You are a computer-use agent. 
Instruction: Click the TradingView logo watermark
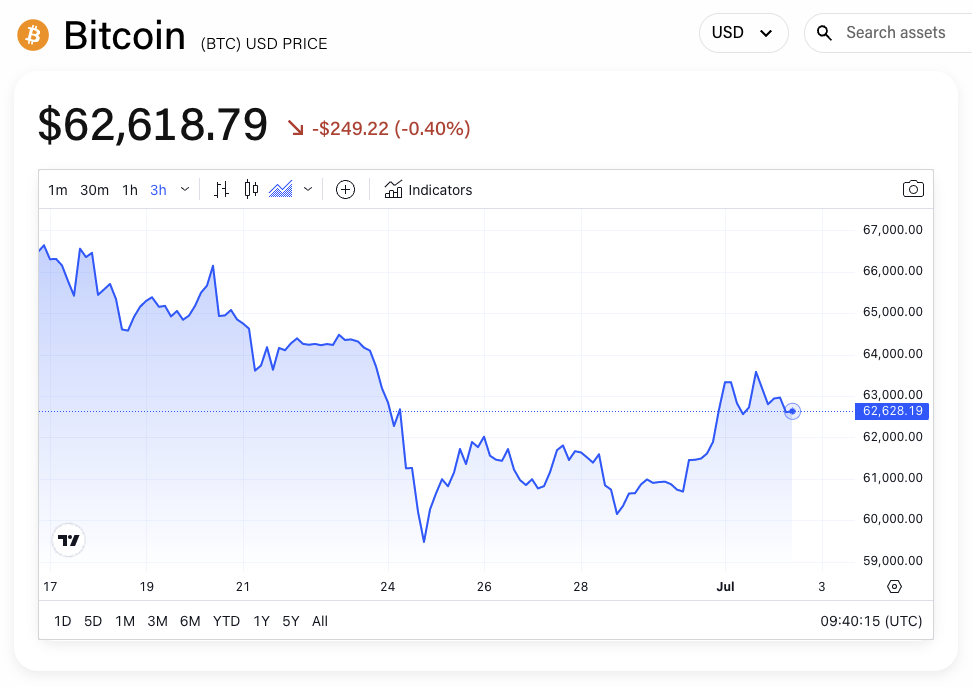click(67, 539)
